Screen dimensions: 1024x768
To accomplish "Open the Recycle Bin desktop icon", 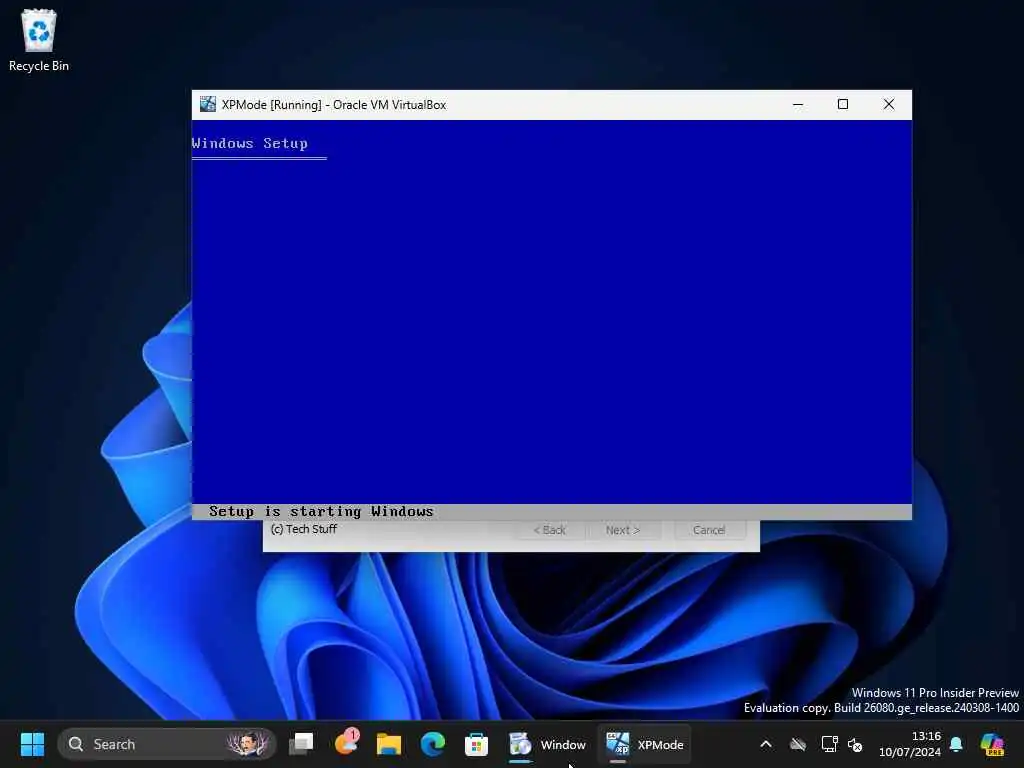I will click(x=39, y=40).
